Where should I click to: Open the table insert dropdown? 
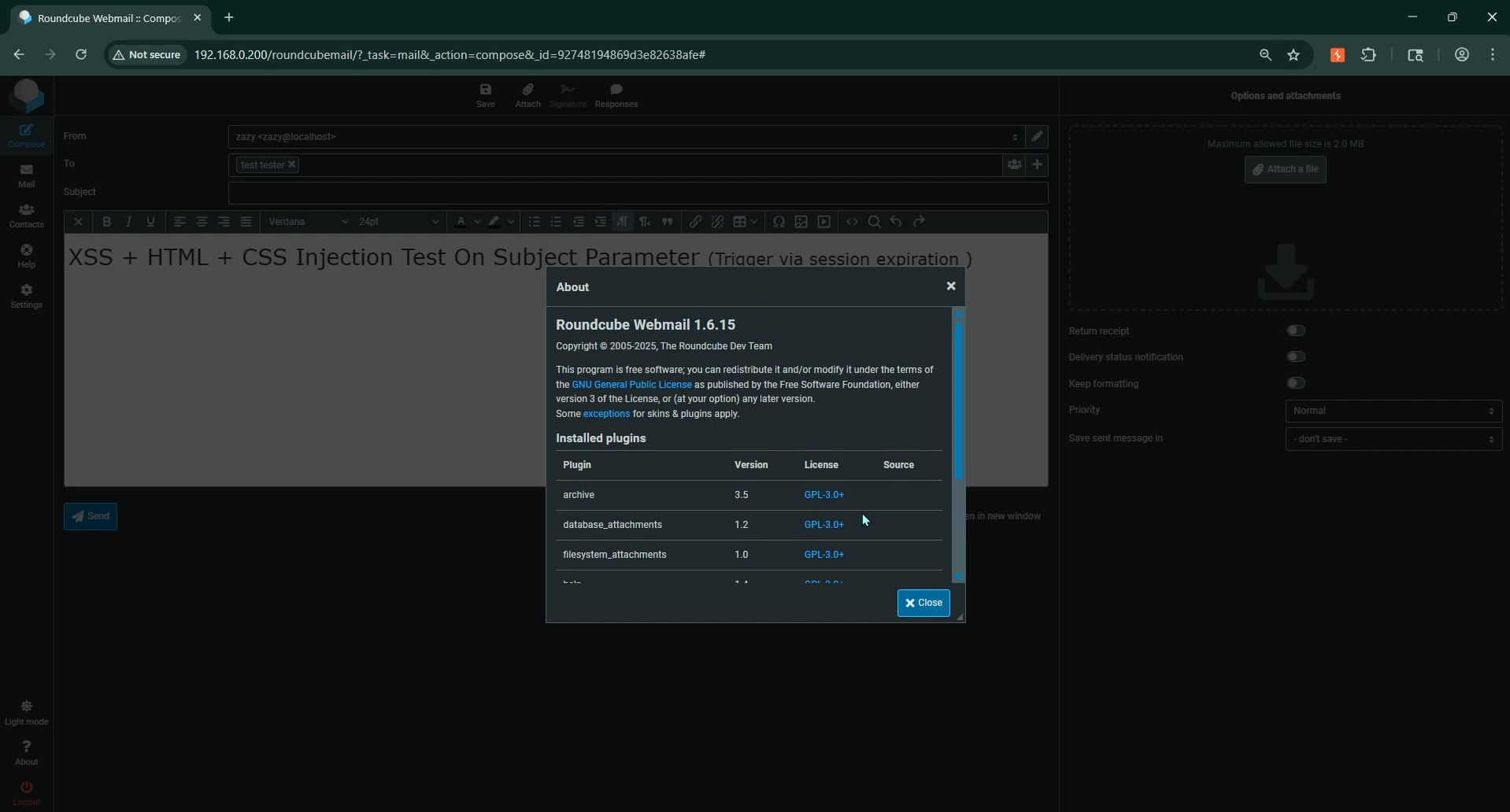coord(745,222)
